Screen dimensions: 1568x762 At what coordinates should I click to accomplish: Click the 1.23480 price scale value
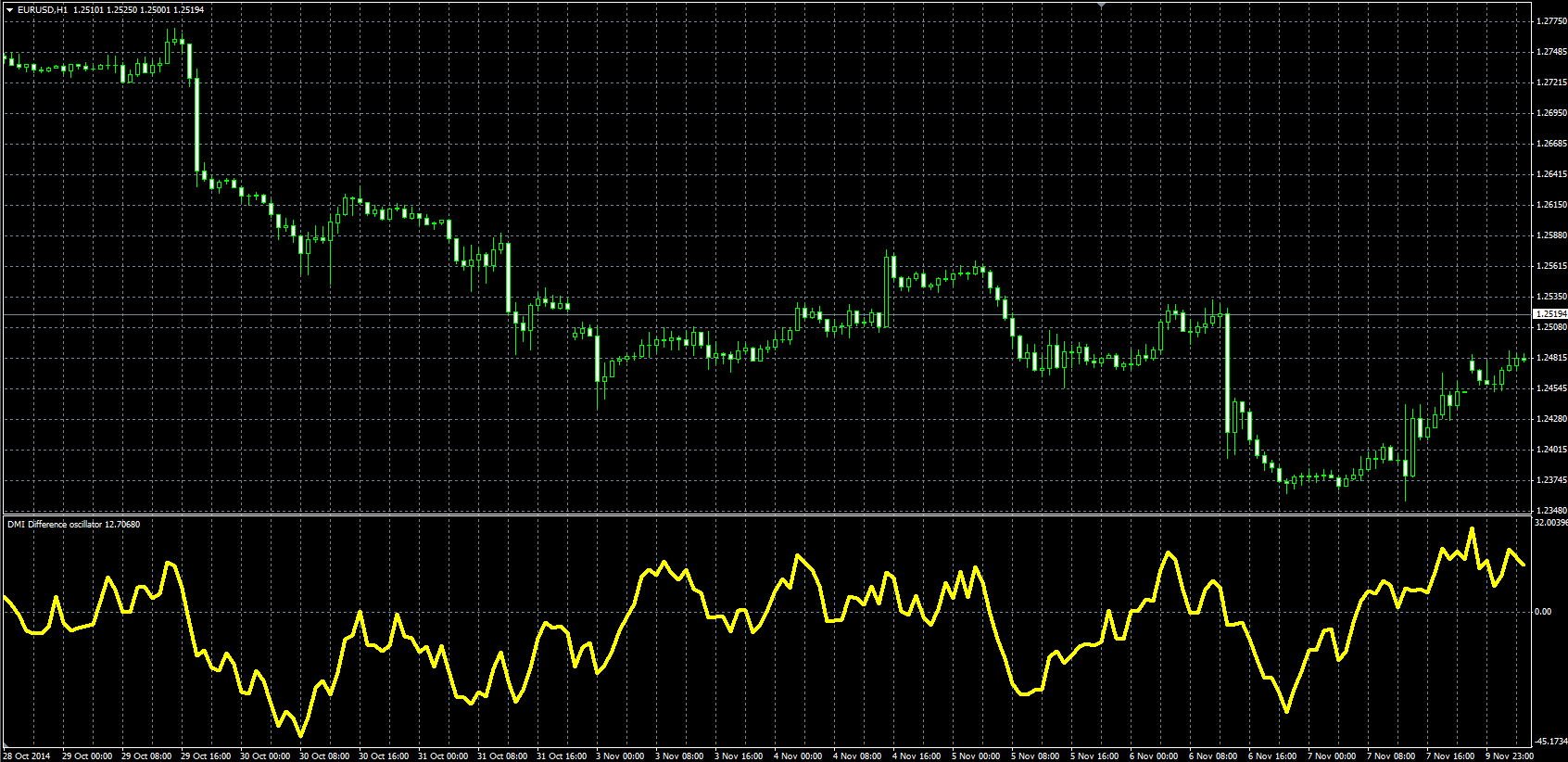1551,510
